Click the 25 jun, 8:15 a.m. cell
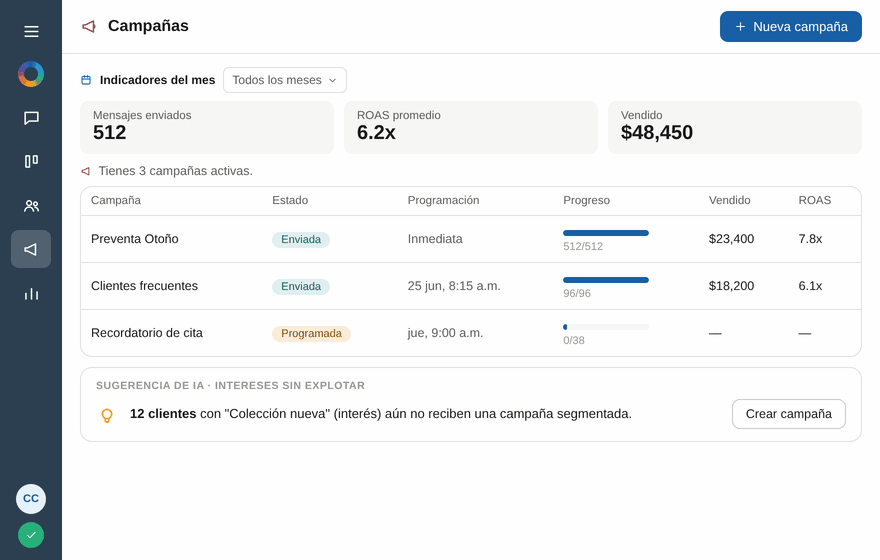 454,286
